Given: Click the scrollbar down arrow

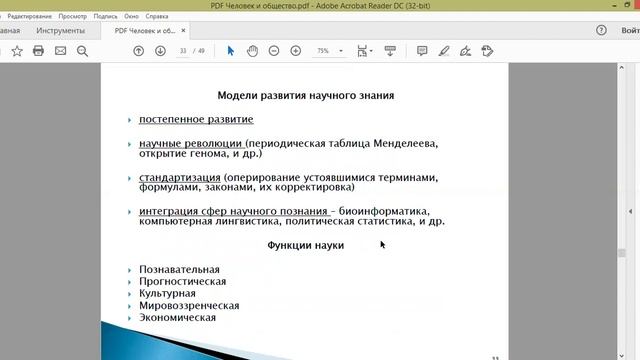Looking at the screenshot, I should point(621,356).
